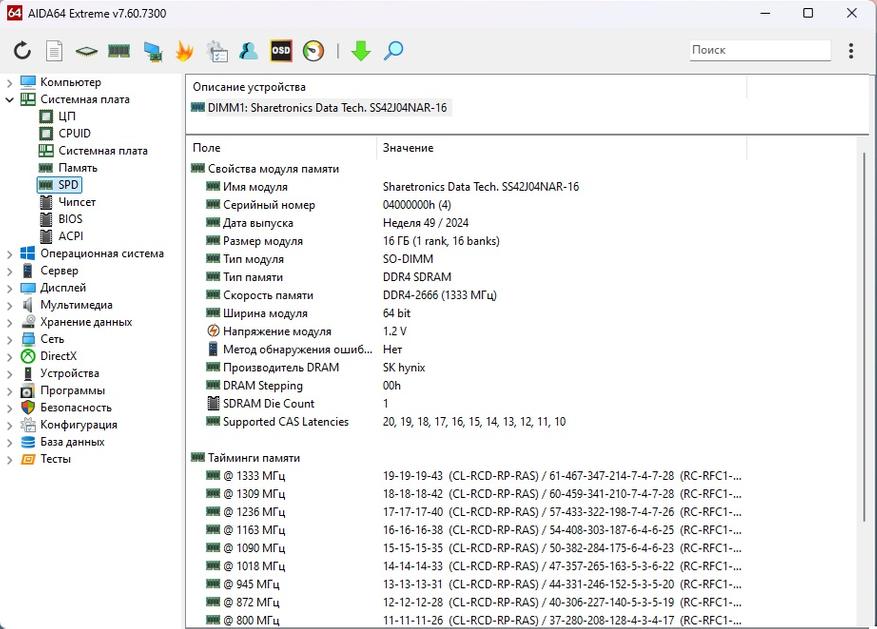Expand the Сервер tree node
Viewport: 877px width, 629px height.
click(10, 271)
